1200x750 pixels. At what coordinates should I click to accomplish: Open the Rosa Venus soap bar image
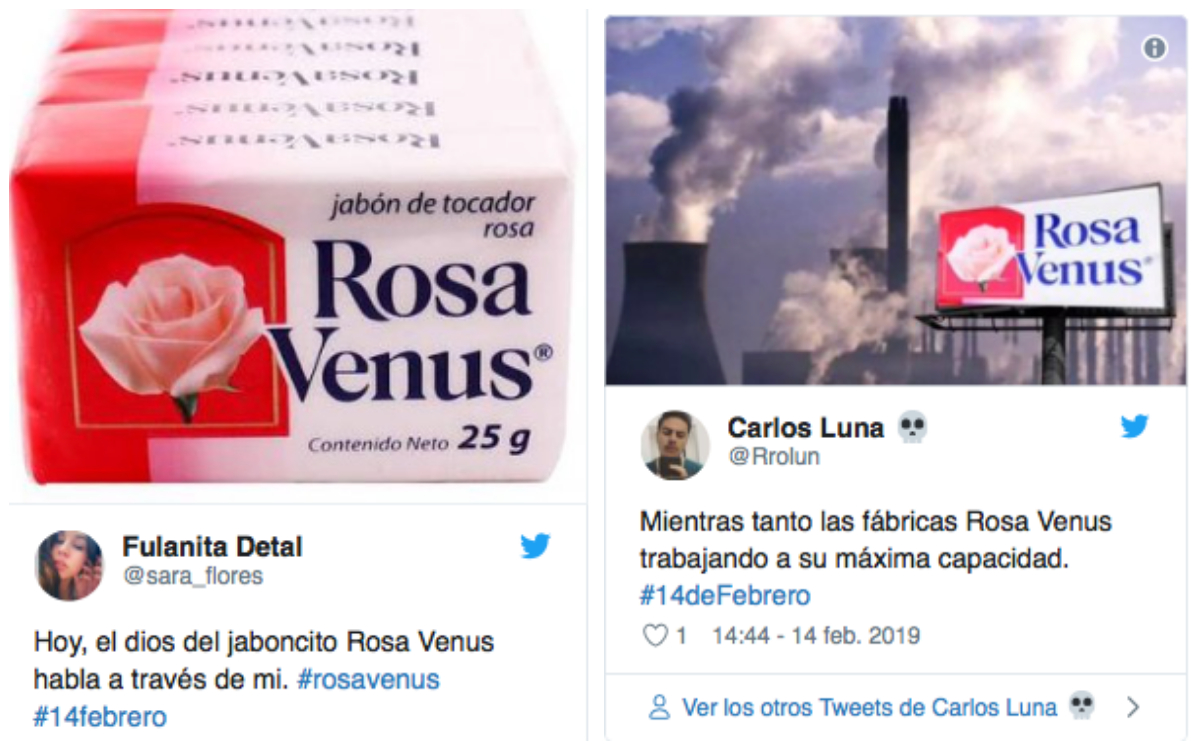click(x=297, y=248)
